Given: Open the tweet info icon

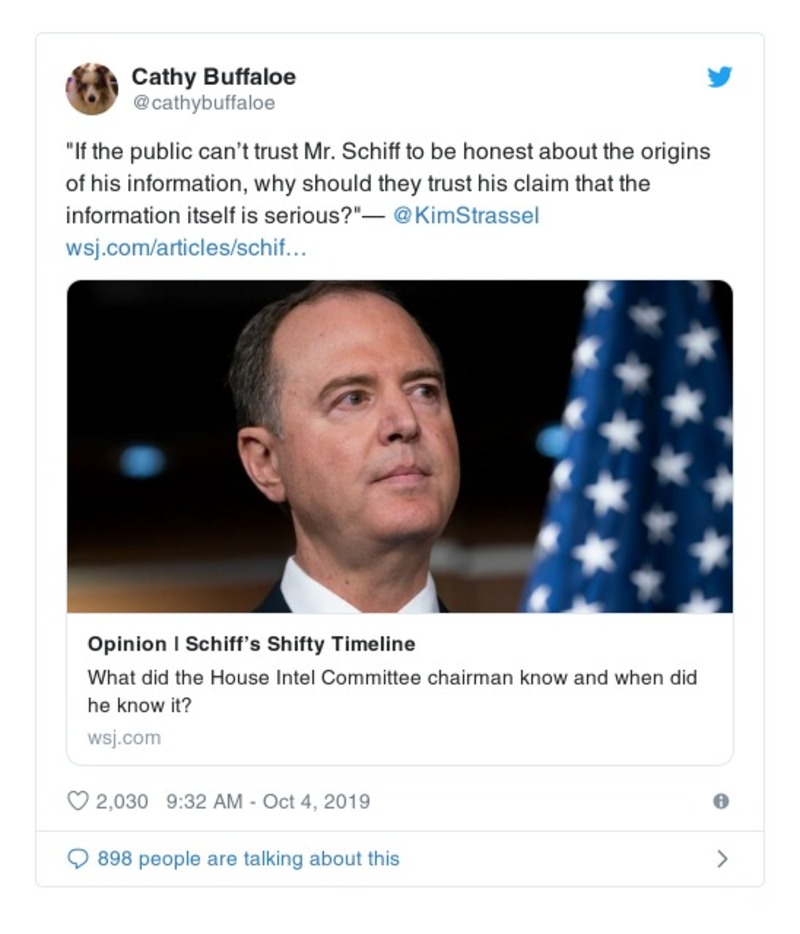Looking at the screenshot, I should [720, 801].
